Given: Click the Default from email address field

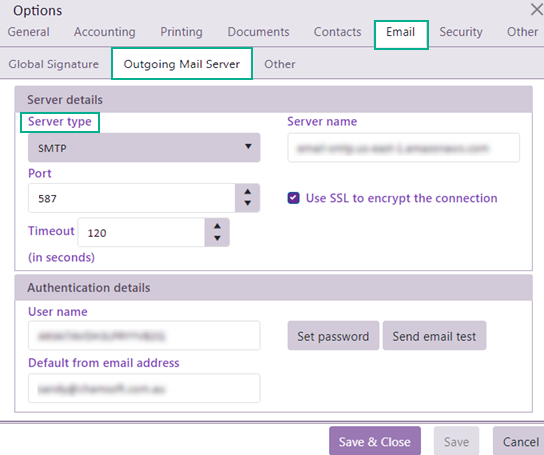Looking at the screenshot, I should point(144,388).
